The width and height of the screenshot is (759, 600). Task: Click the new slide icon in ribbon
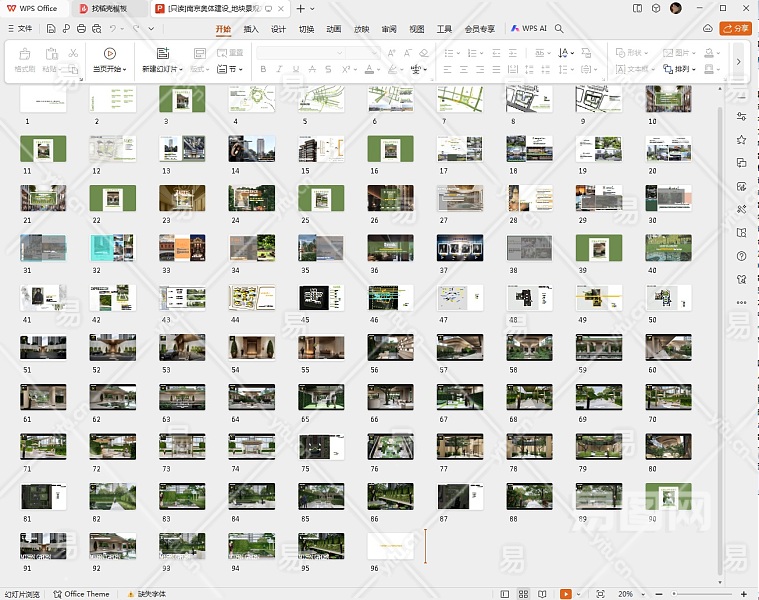[163, 53]
